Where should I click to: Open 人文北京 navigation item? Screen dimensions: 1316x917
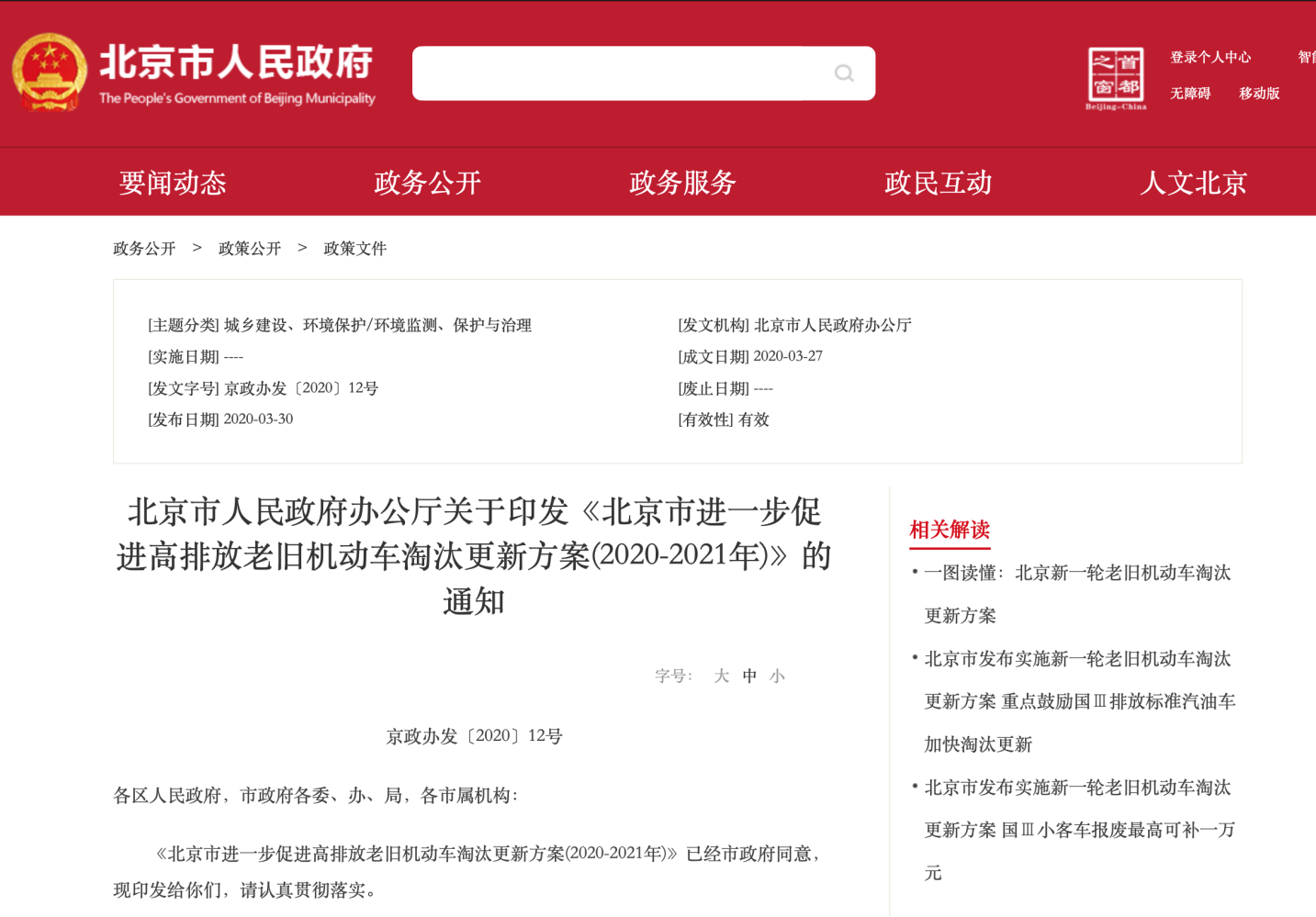point(1193,183)
